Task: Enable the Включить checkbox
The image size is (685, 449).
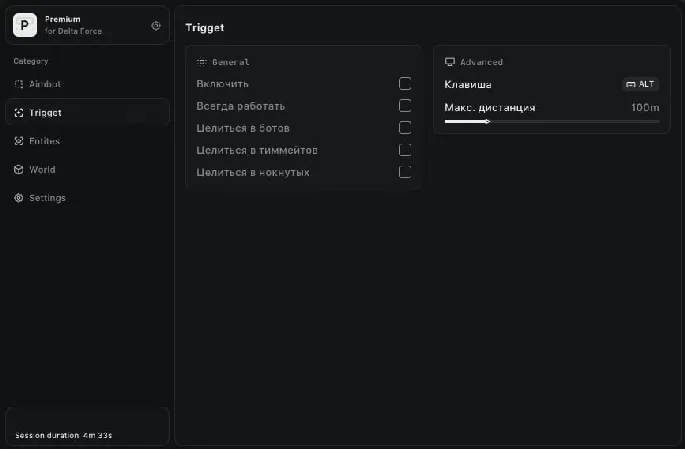Action: click(405, 84)
